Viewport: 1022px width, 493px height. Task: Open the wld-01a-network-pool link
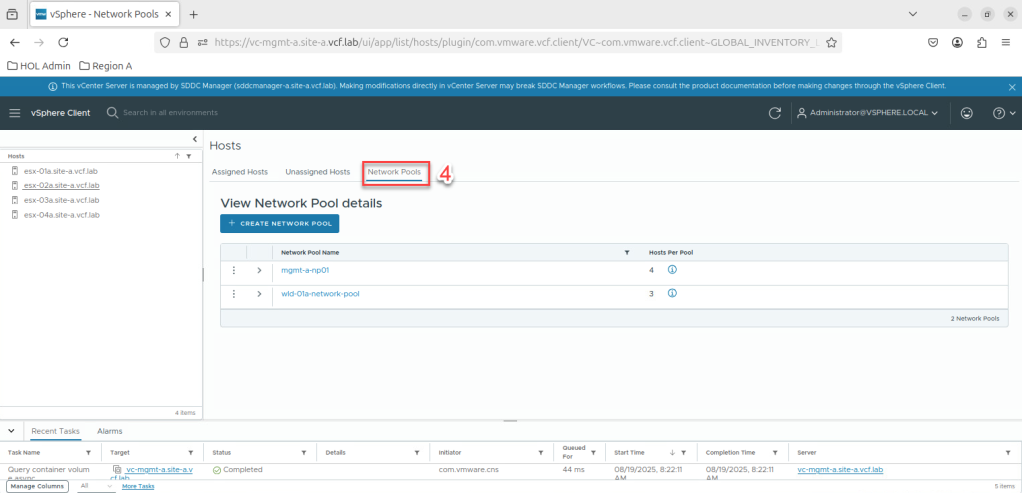(x=320, y=293)
